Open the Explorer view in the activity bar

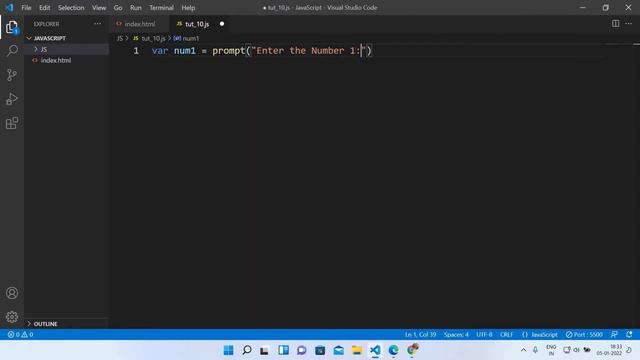click(12, 27)
